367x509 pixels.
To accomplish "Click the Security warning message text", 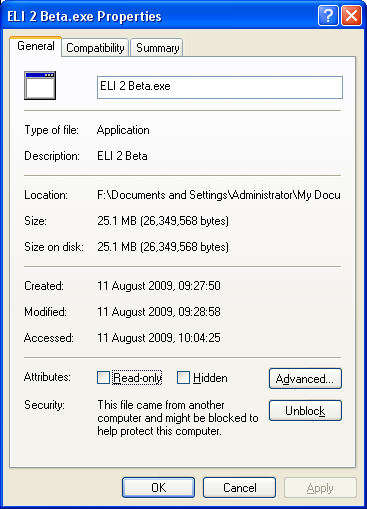I will [x=178, y=418].
